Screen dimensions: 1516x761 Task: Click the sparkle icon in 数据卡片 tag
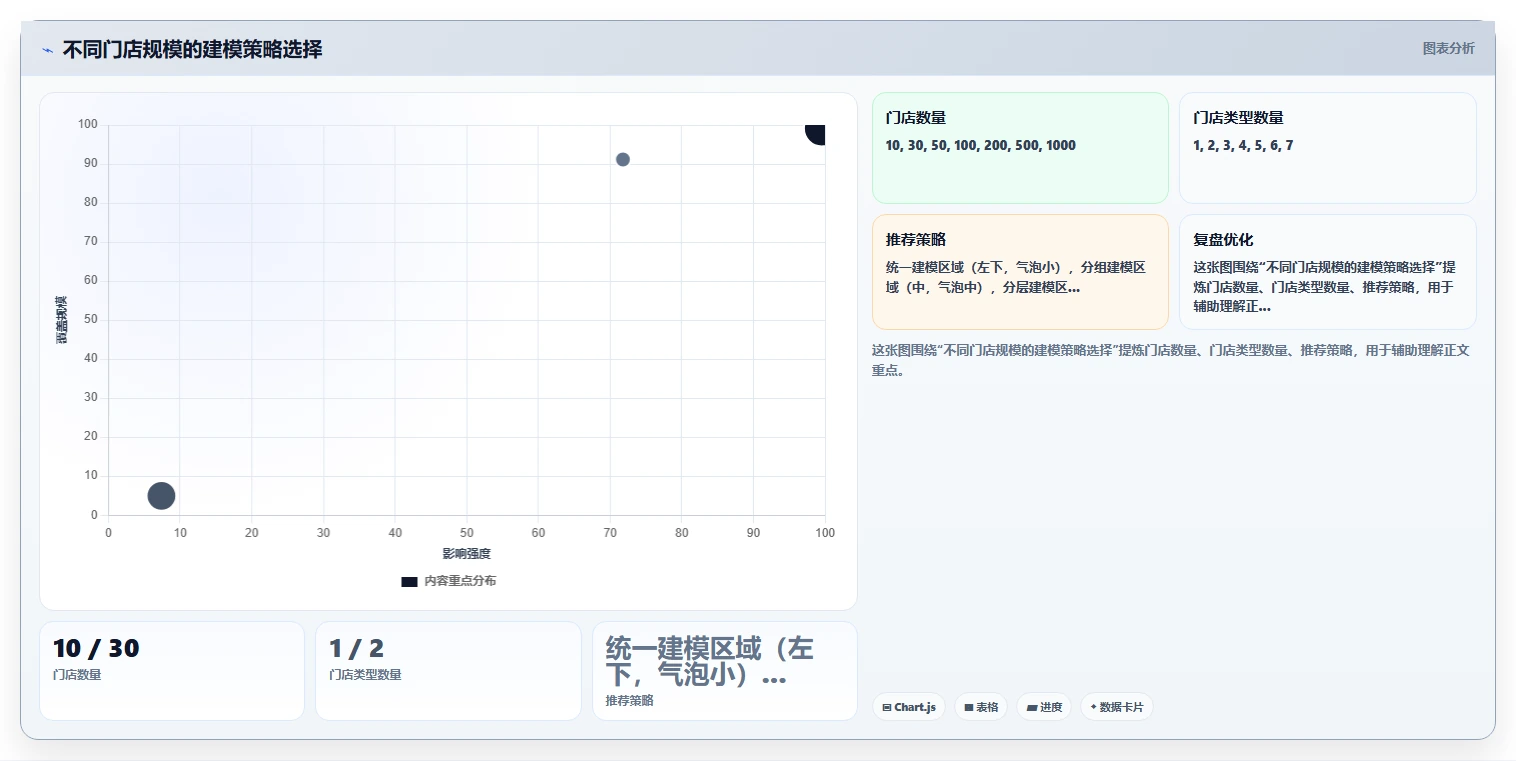pos(1093,707)
